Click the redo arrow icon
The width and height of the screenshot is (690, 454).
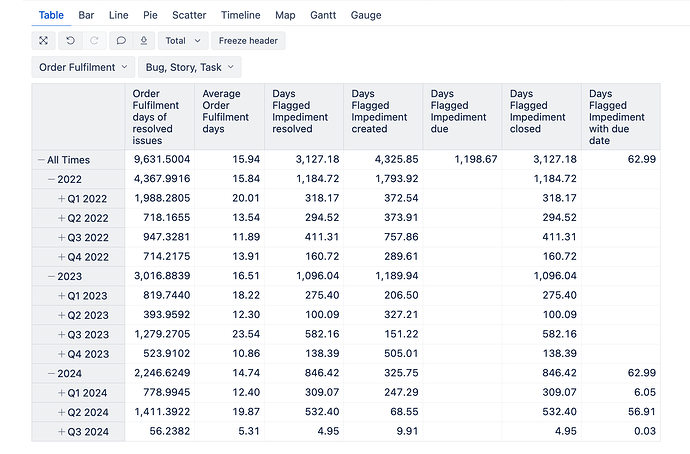click(x=94, y=41)
